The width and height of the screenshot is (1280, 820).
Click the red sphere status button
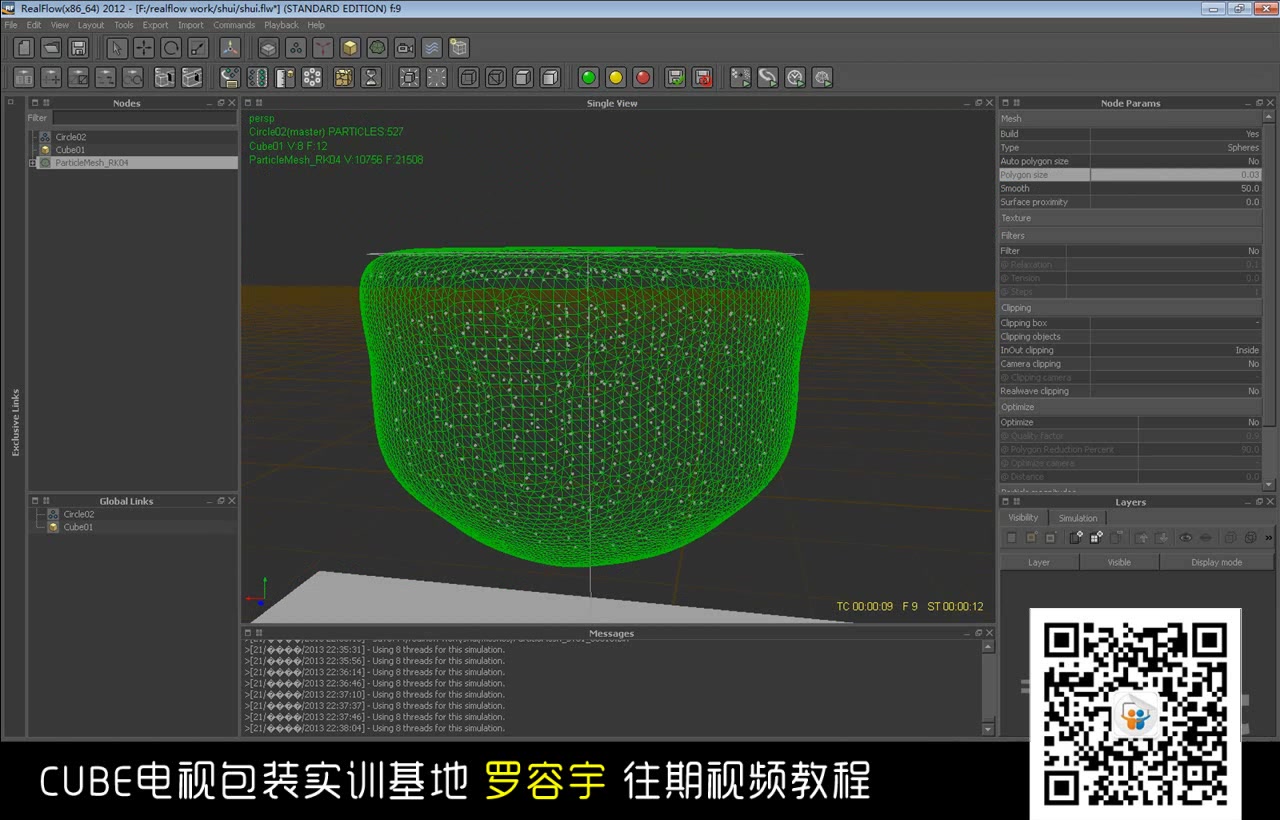point(643,78)
